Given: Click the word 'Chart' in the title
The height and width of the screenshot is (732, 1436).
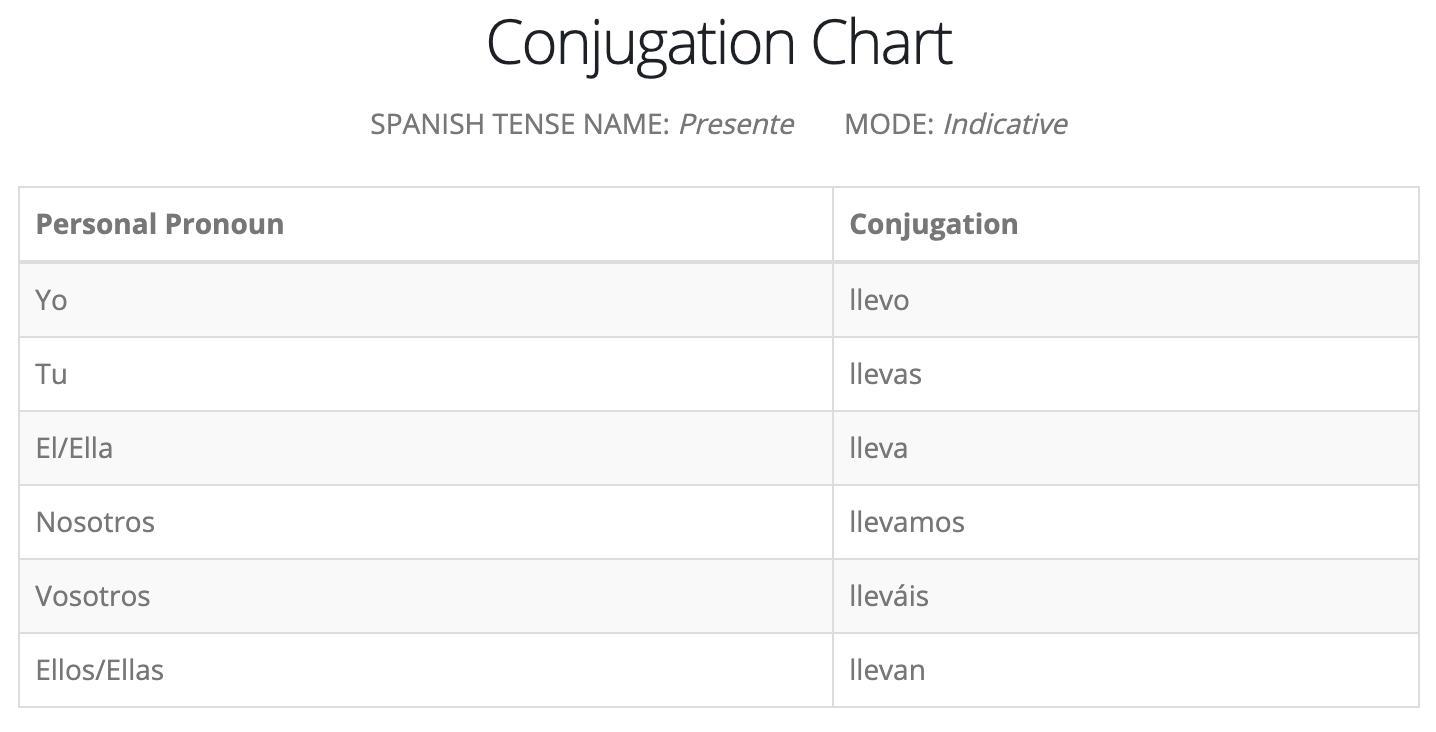Looking at the screenshot, I should tap(881, 43).
